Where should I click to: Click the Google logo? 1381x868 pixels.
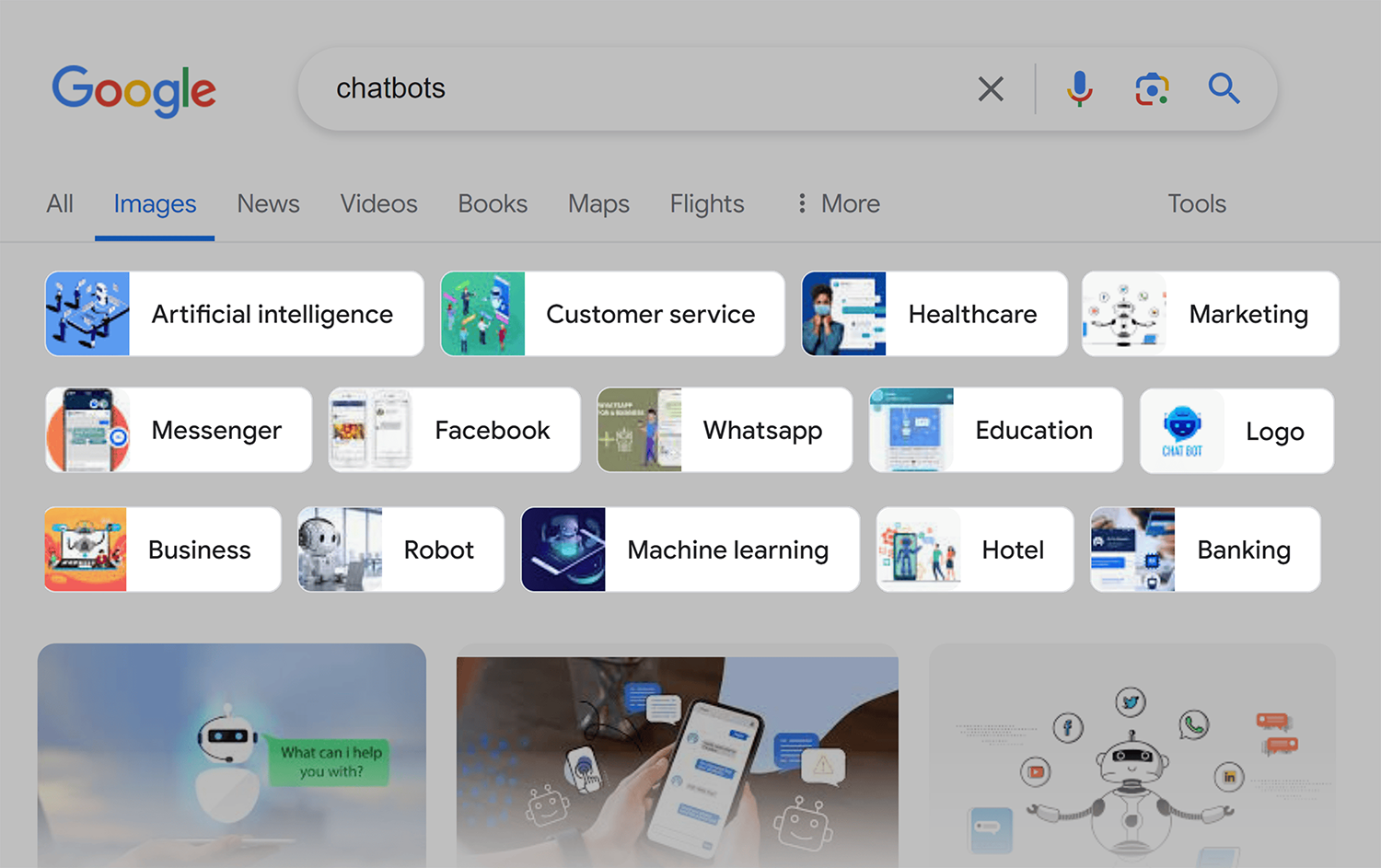pyautogui.click(x=134, y=90)
